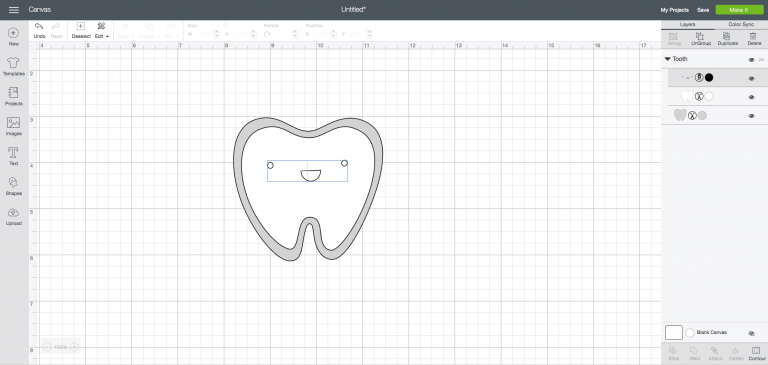This screenshot has width=768, height=365.
Task: Toggle visibility of the Tooth group
Action: [751, 59]
